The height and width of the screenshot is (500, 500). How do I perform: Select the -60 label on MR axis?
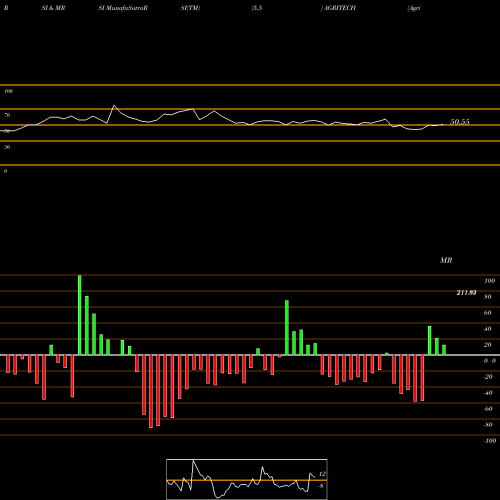[488, 409]
